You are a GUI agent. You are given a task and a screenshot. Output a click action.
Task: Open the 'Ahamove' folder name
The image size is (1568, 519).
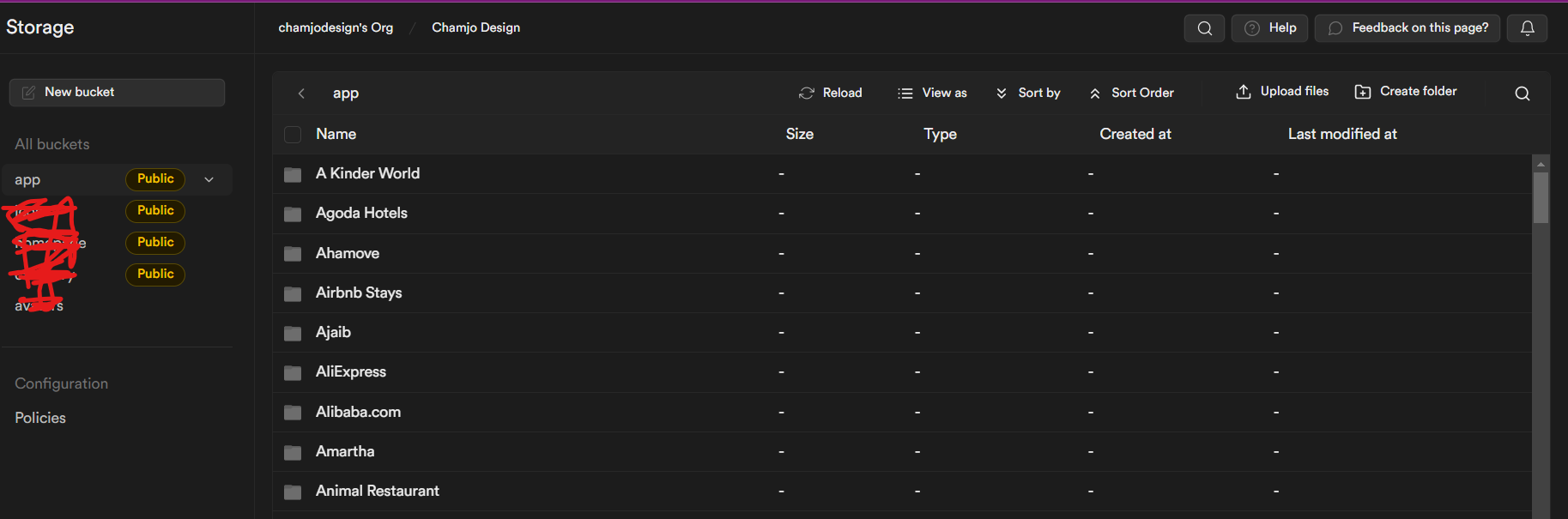click(348, 253)
